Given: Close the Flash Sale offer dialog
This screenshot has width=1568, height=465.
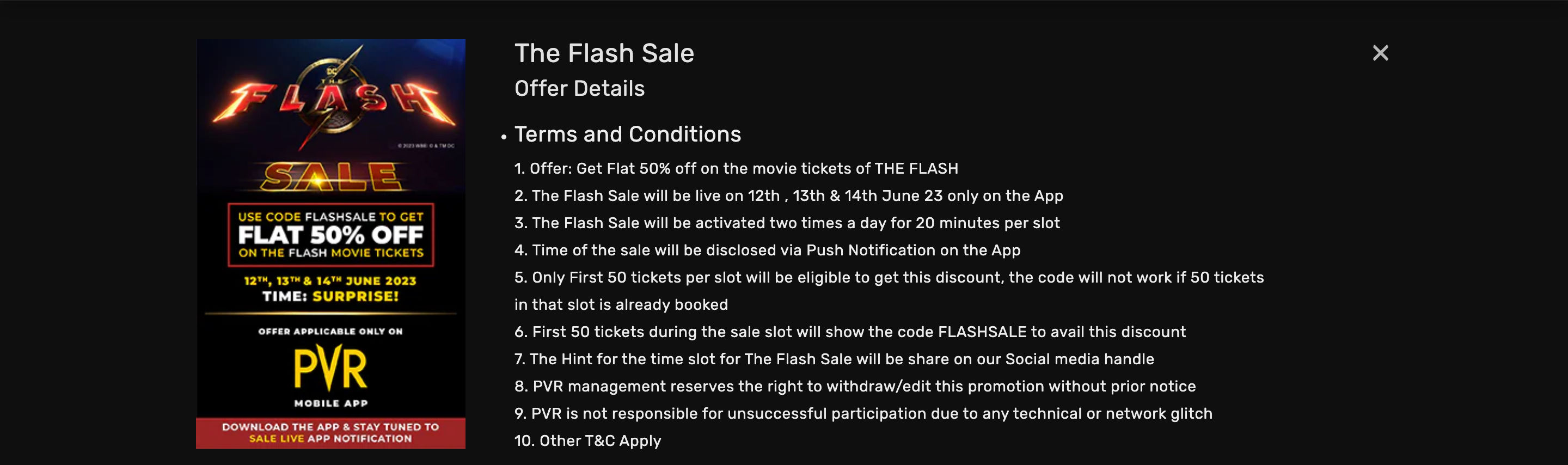Looking at the screenshot, I should (1380, 53).
